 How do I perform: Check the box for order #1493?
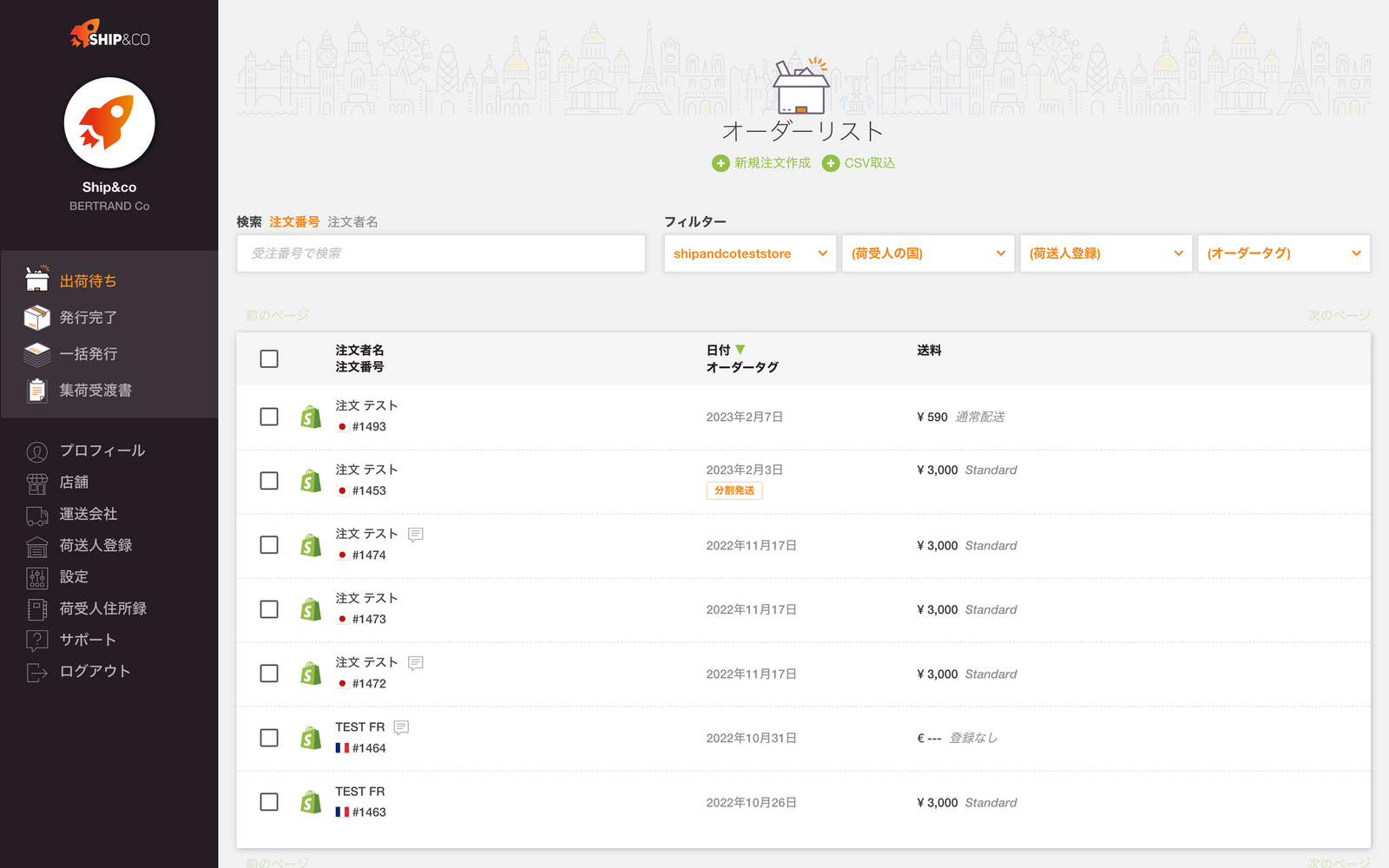pos(269,417)
